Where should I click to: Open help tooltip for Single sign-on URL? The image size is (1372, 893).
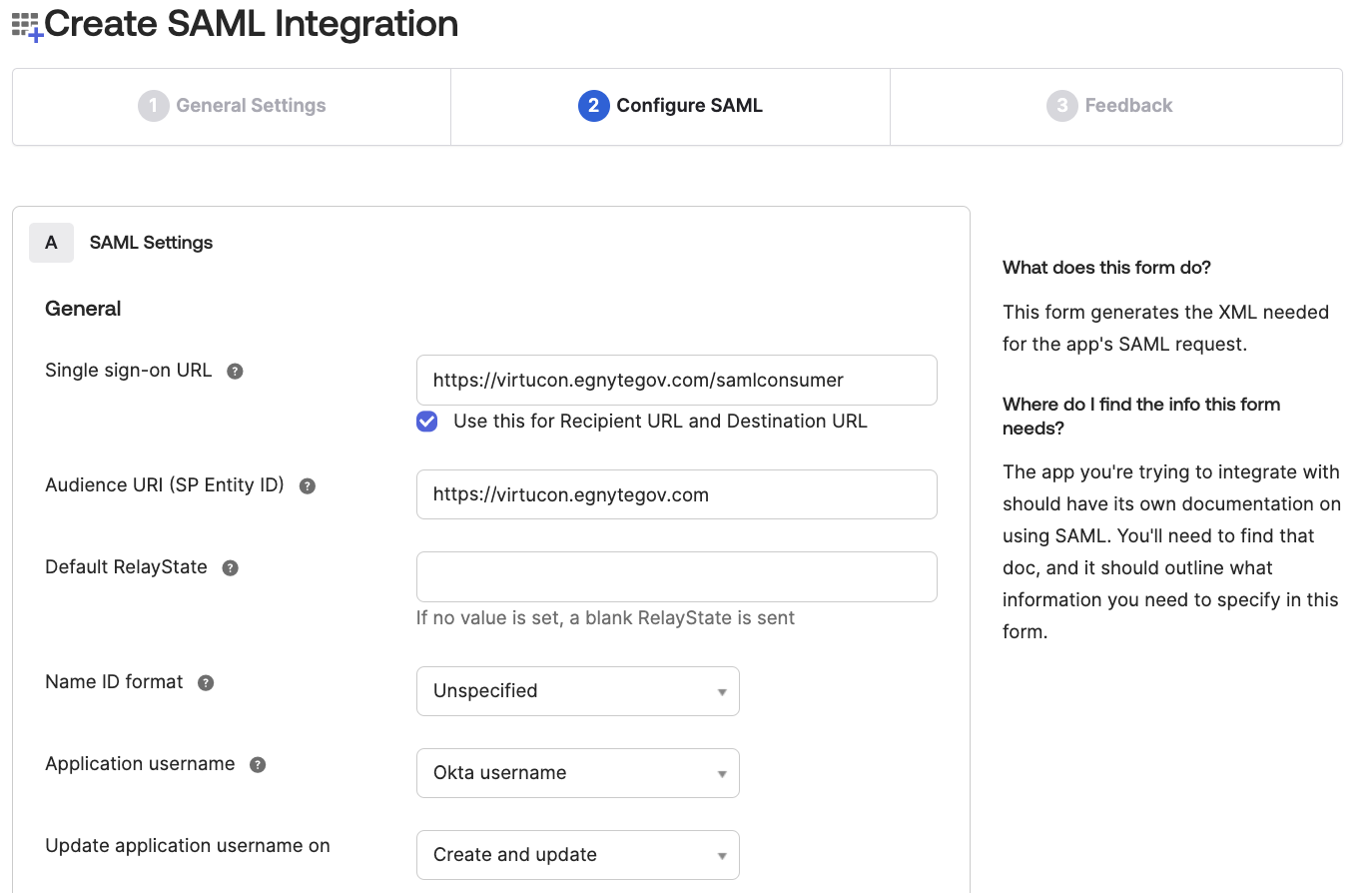click(235, 371)
